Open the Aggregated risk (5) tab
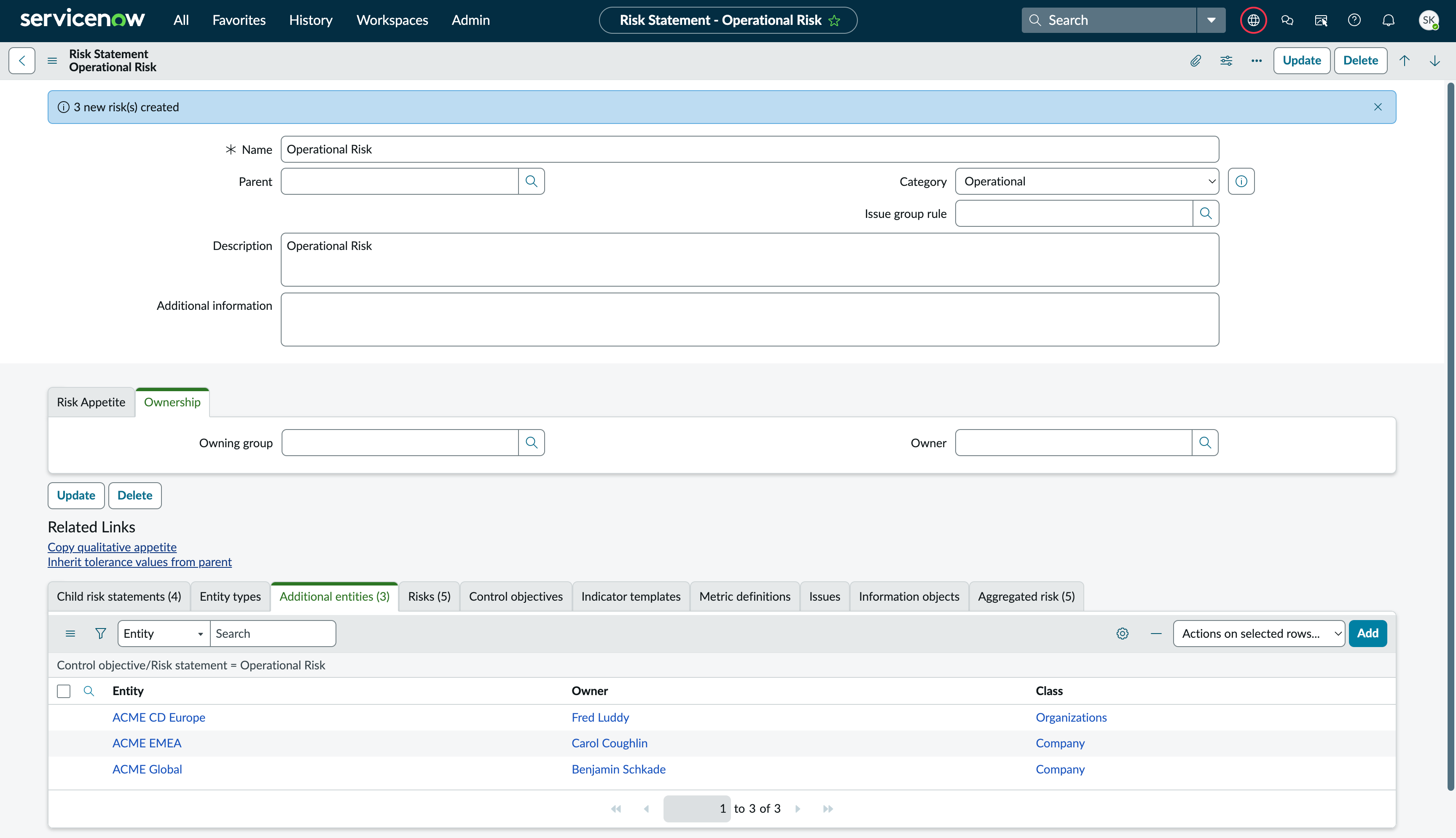1456x838 pixels. (x=1027, y=596)
